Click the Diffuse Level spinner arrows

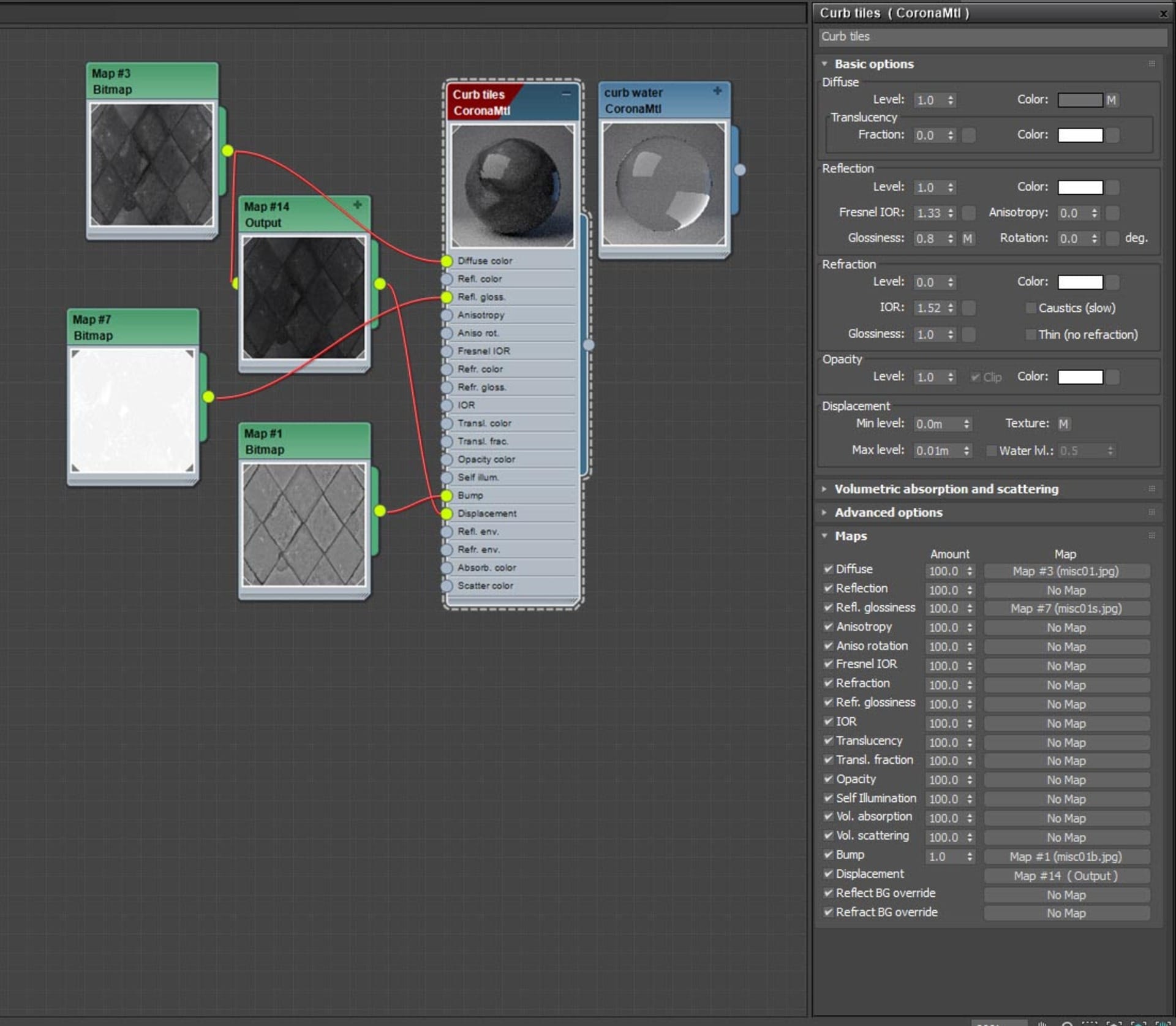951,100
